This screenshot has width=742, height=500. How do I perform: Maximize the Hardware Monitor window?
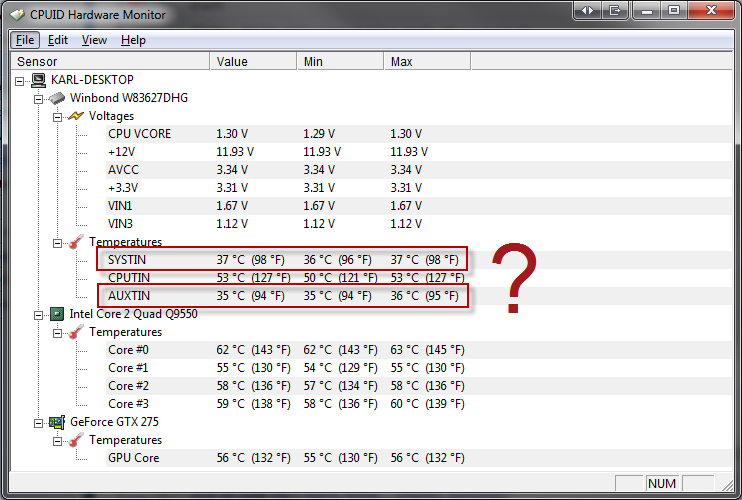pyautogui.click(x=674, y=10)
